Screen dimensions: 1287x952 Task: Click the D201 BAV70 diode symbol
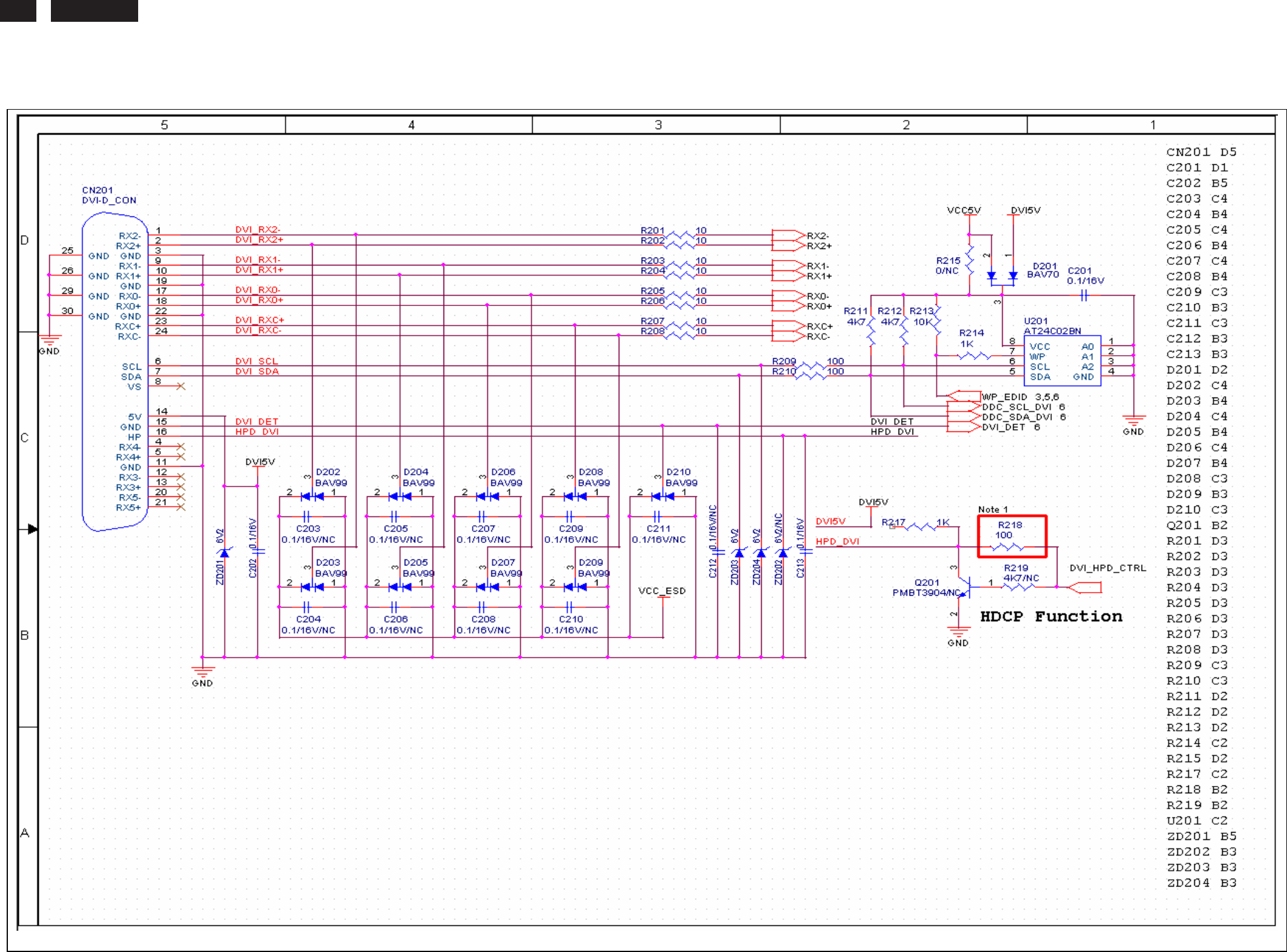click(1002, 276)
